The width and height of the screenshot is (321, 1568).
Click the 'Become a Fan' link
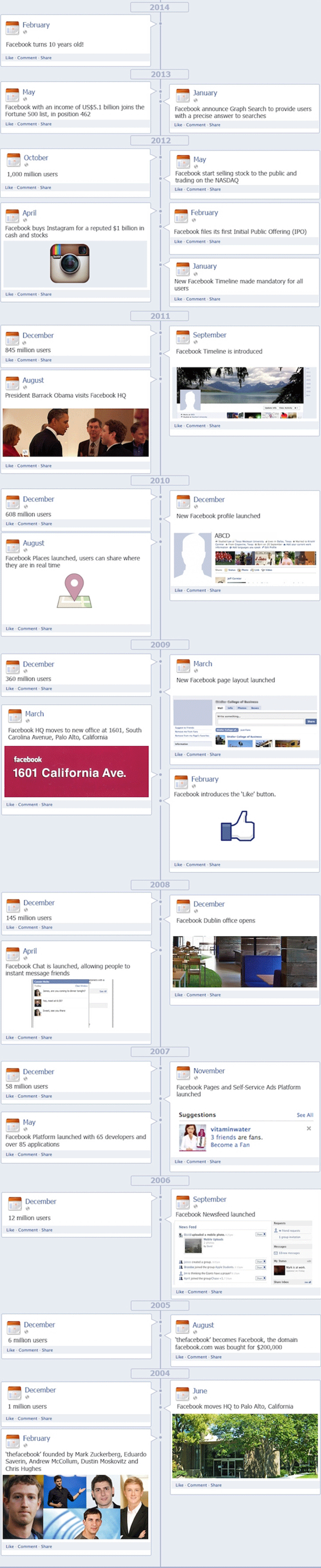pos(230,1145)
